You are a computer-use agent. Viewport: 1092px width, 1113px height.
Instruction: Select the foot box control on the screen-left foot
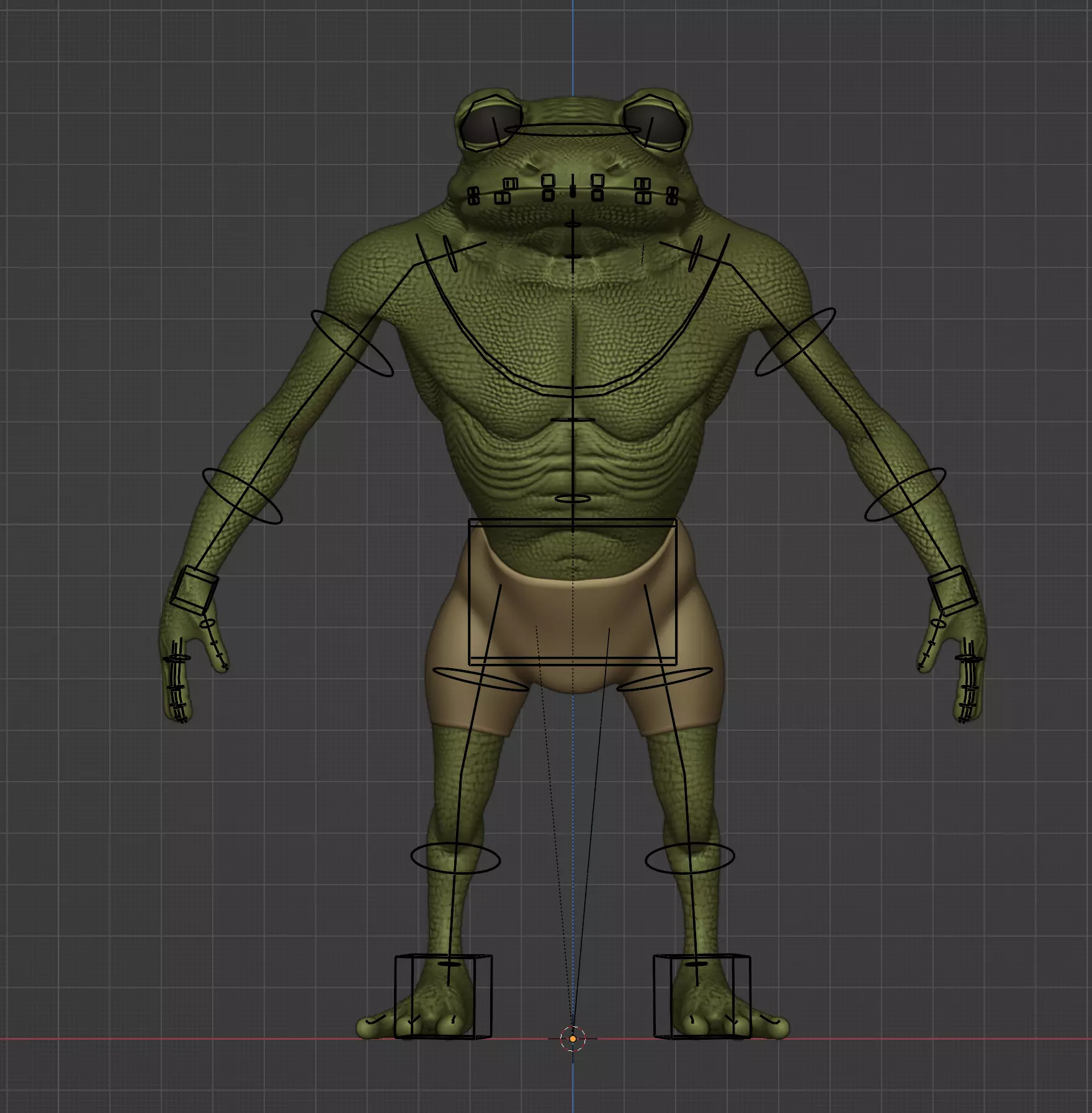point(443,996)
